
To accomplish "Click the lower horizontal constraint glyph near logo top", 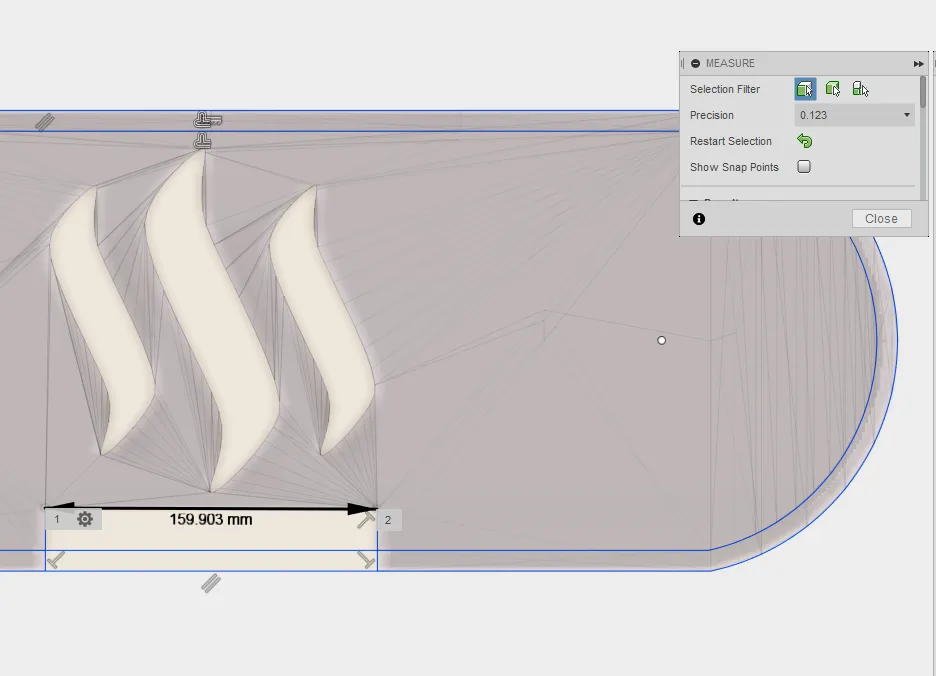I will point(203,142).
